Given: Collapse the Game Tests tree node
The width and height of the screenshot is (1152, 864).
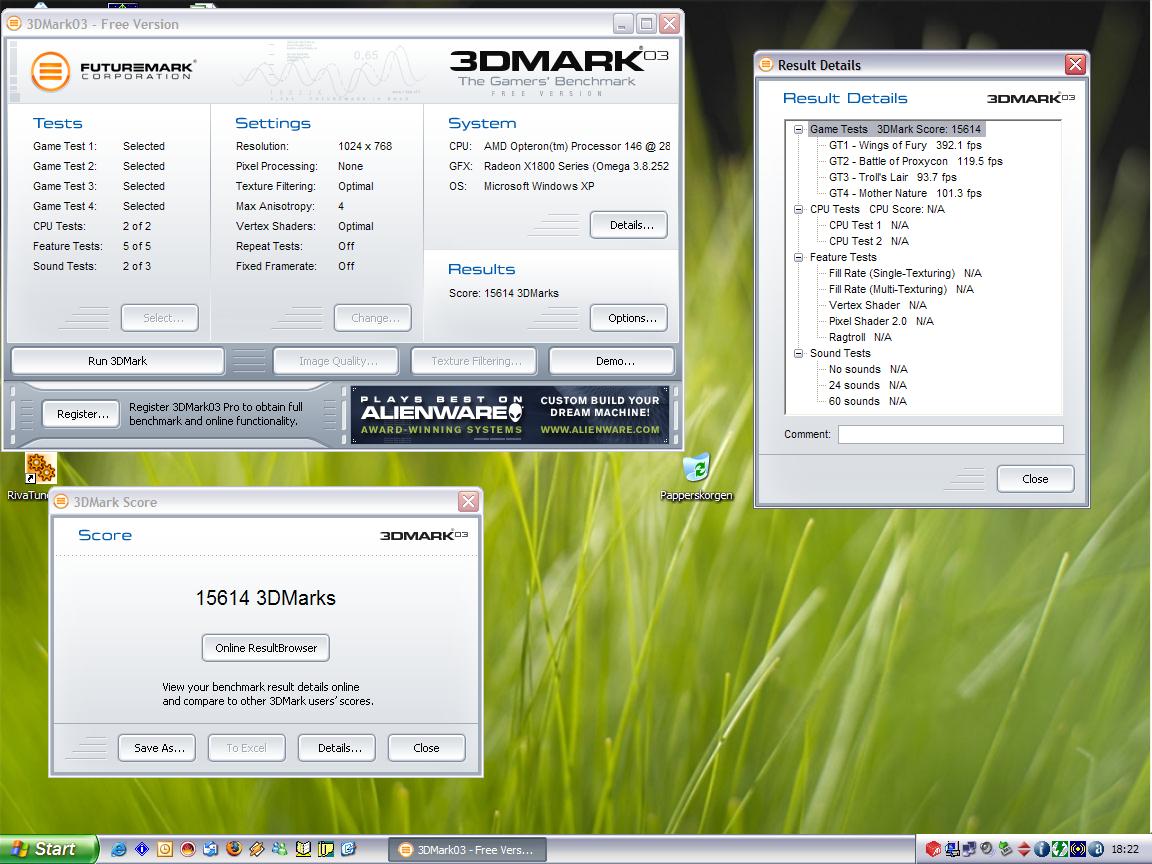Looking at the screenshot, I should coord(798,129).
